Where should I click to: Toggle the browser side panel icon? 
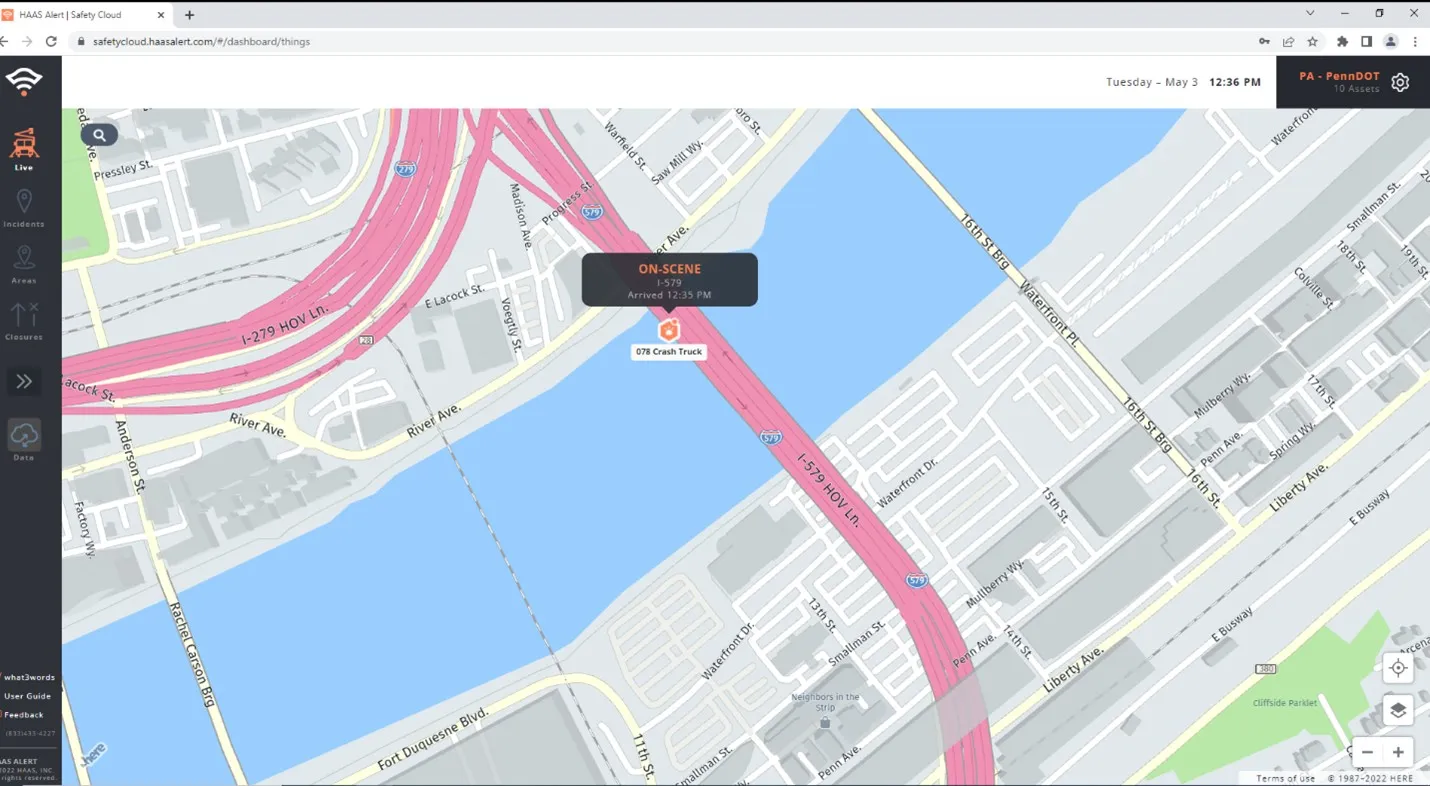1366,42
